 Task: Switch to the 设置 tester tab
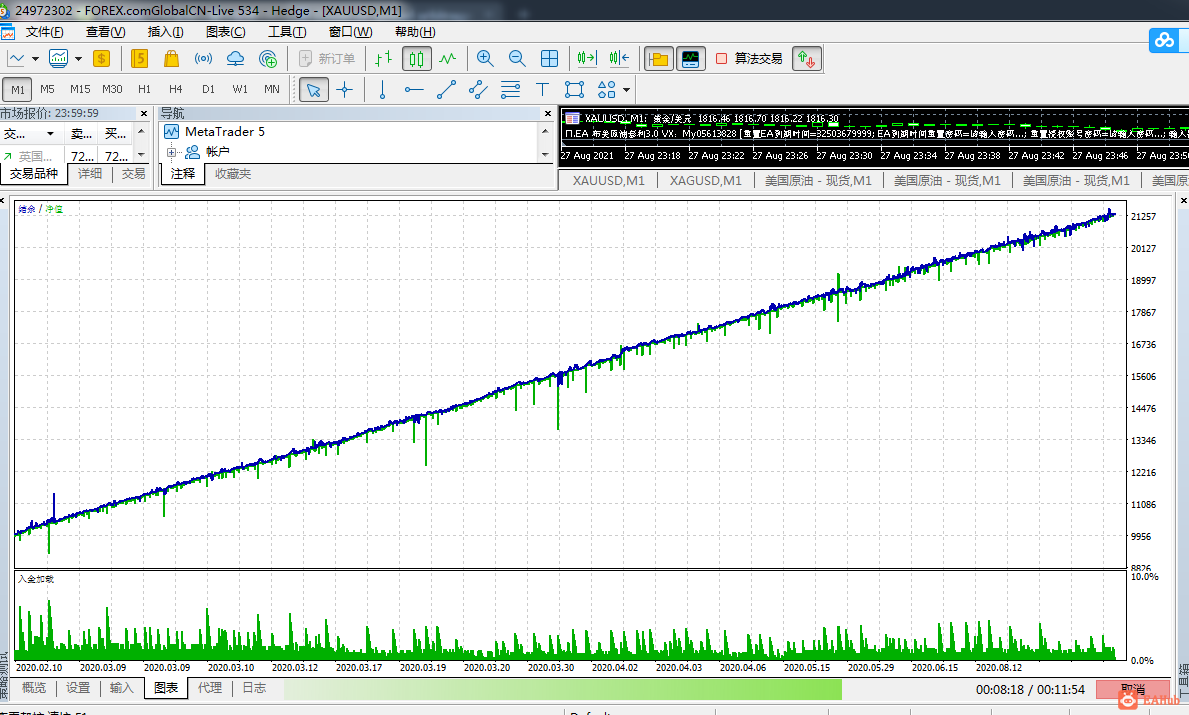click(x=78, y=688)
